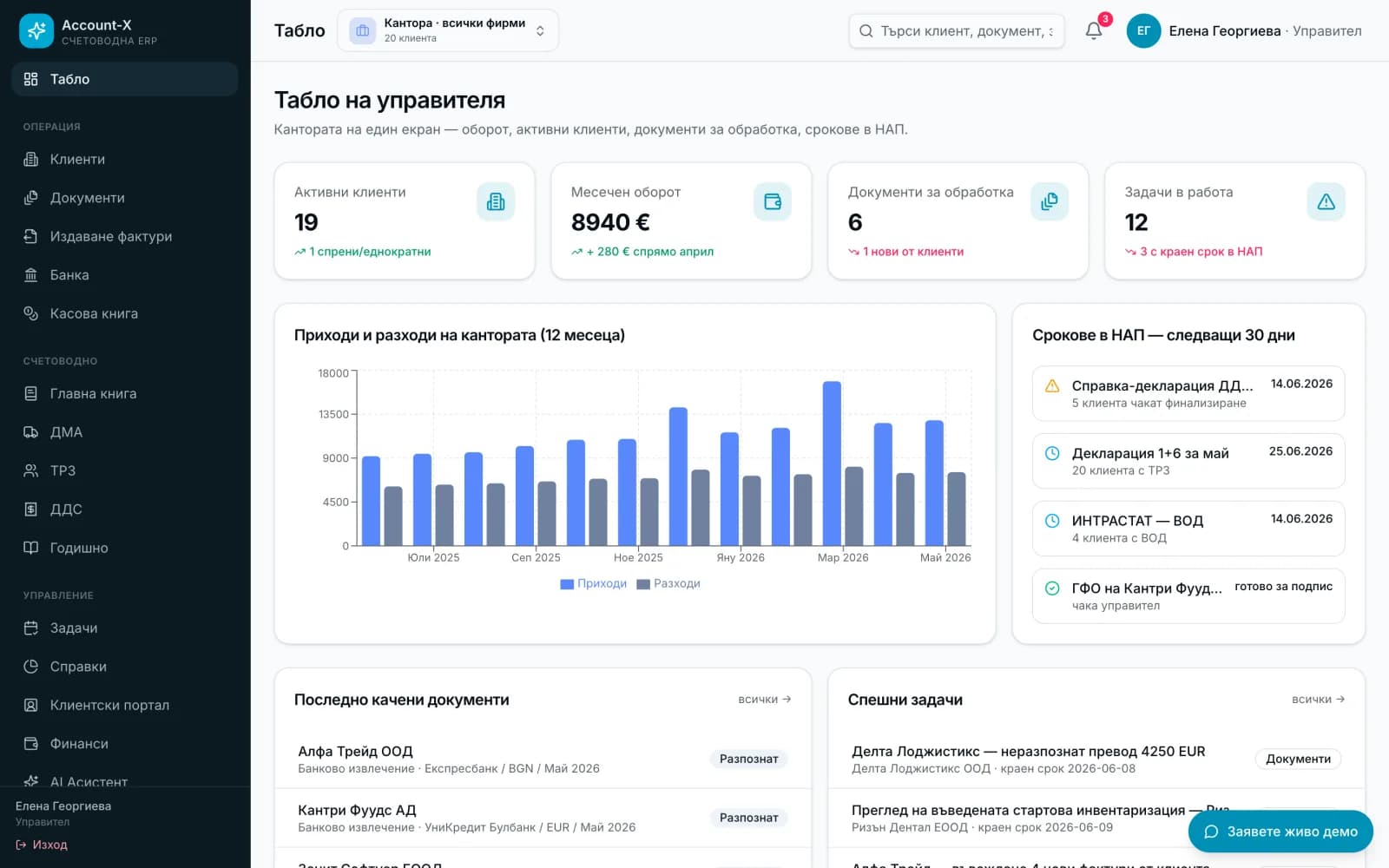Viewport: 1389px width, 868px height.
Task: Click the Справки pie chart icon
Action: (31, 667)
